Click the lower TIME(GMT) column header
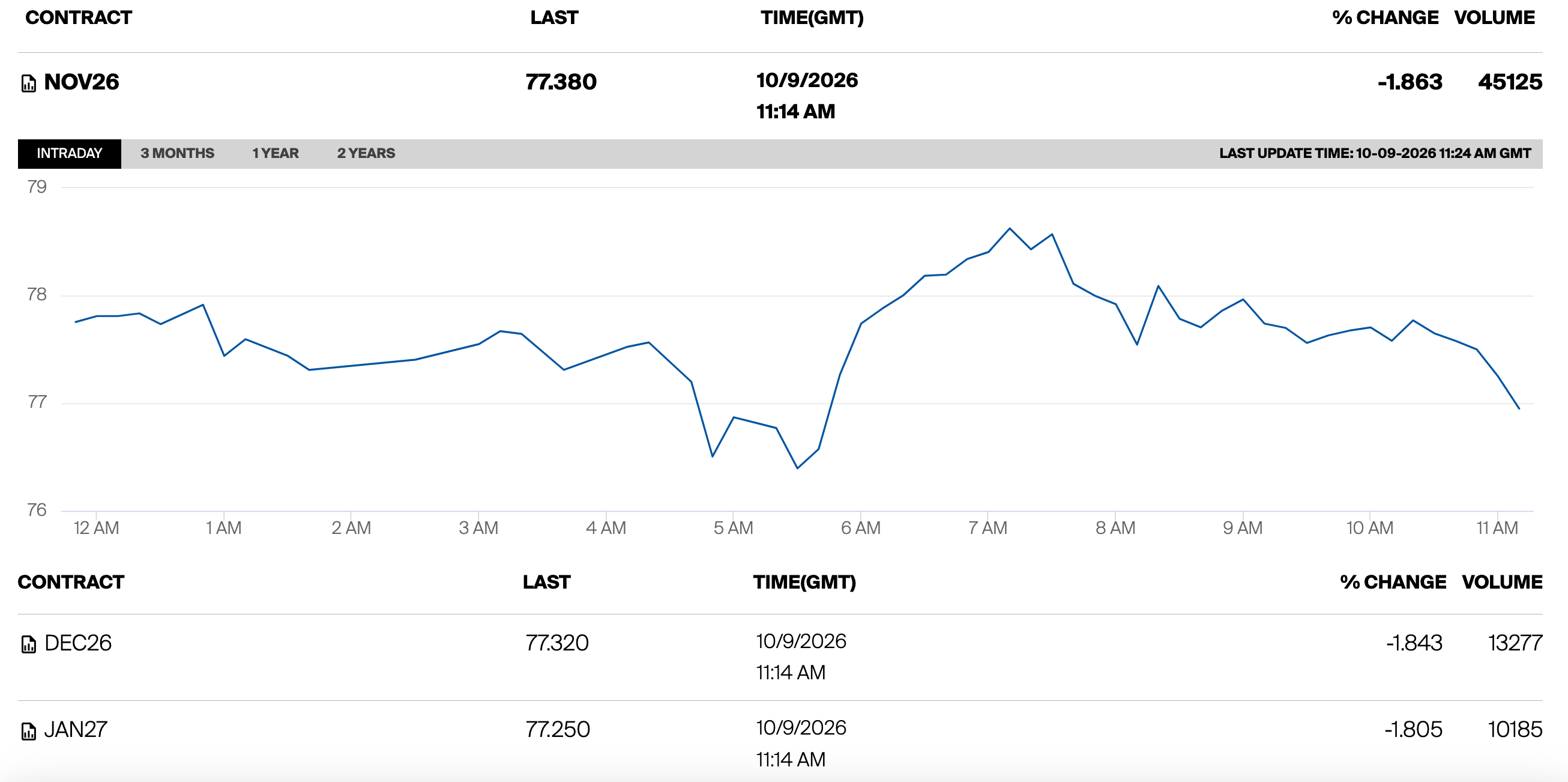 (804, 582)
